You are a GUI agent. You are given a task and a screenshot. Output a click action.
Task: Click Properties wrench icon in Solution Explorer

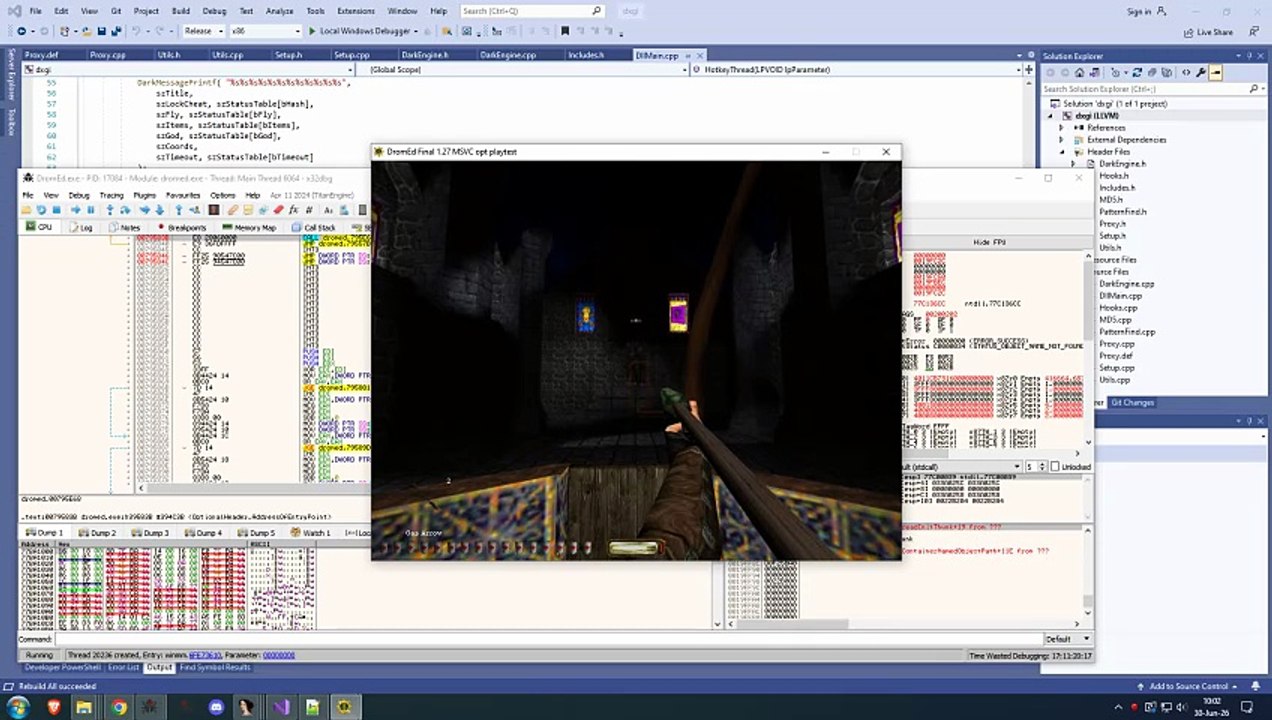pyautogui.click(x=1201, y=73)
